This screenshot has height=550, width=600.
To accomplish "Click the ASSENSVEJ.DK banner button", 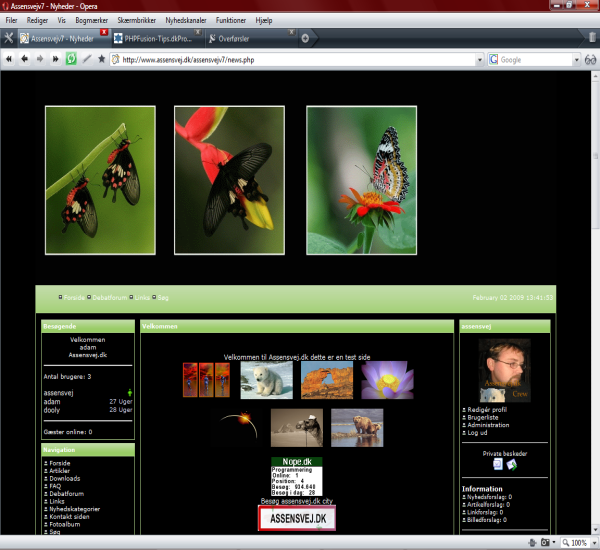I will (x=297, y=518).
